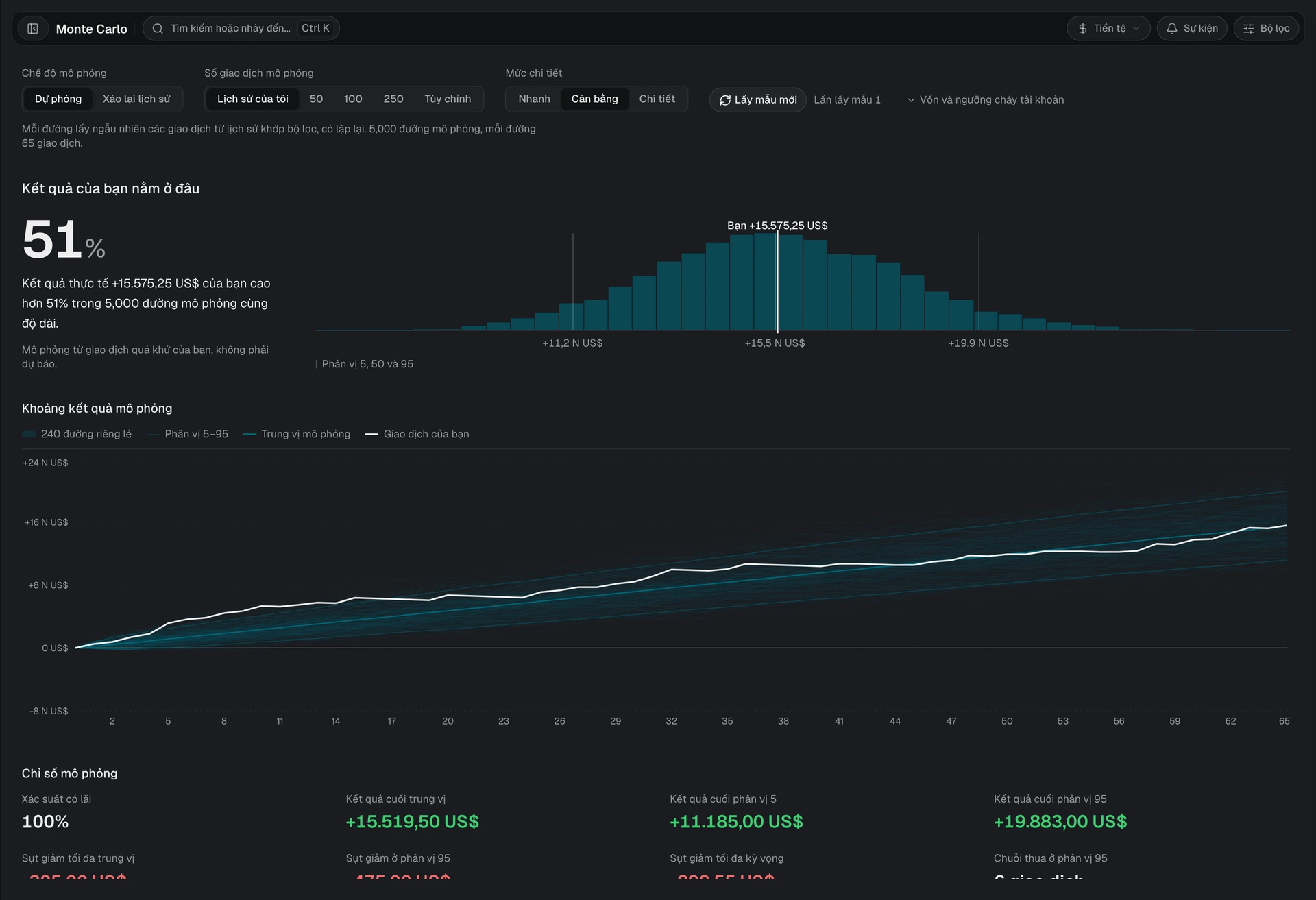The height and width of the screenshot is (900, 1316).
Task: Select Nhanh detail level tab
Action: coord(534,99)
